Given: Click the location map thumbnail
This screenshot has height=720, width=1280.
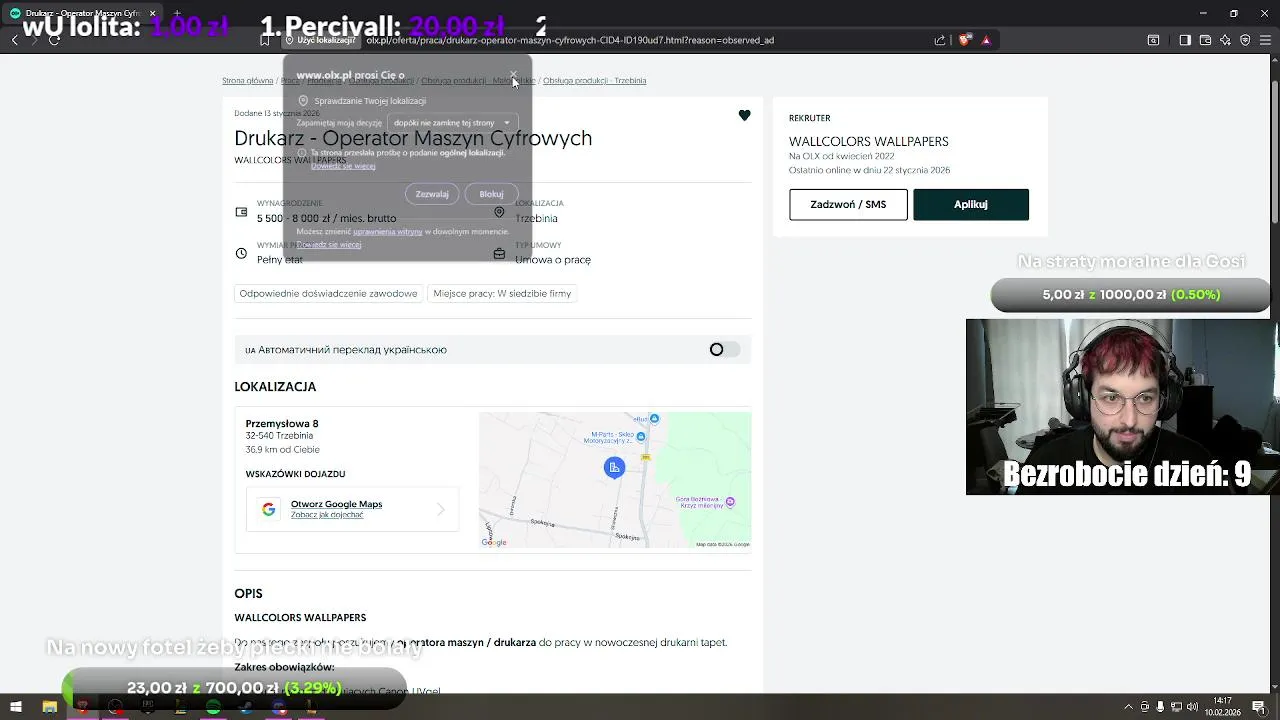Looking at the screenshot, I should (x=615, y=480).
